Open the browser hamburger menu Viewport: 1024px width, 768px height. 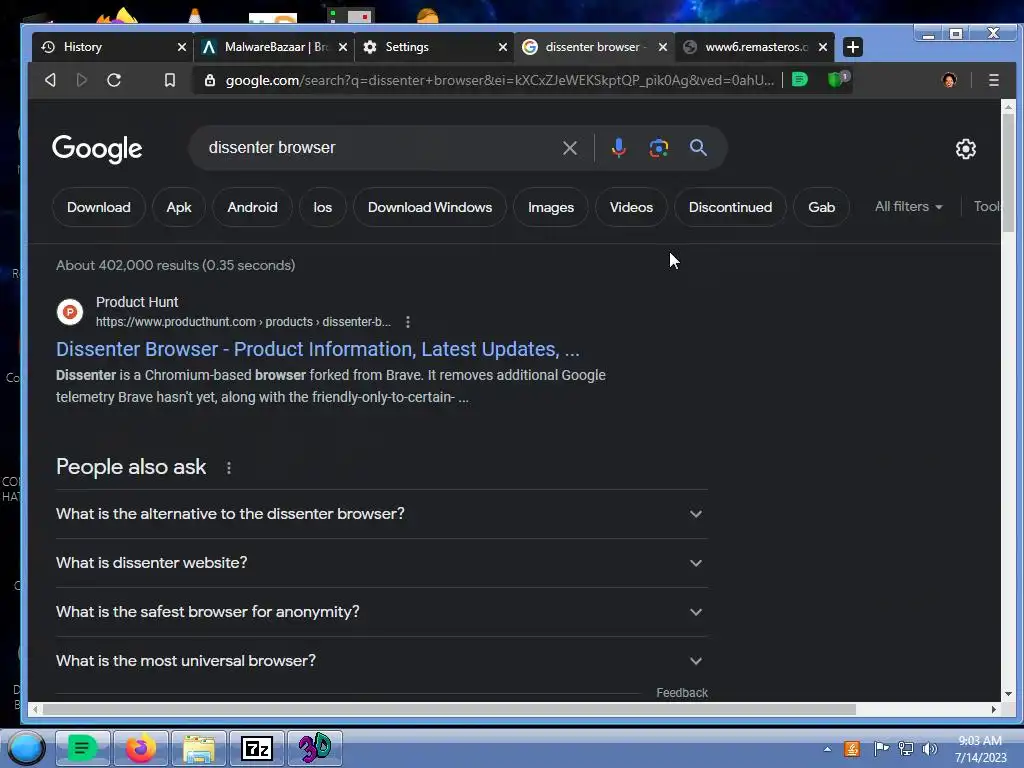[993, 80]
